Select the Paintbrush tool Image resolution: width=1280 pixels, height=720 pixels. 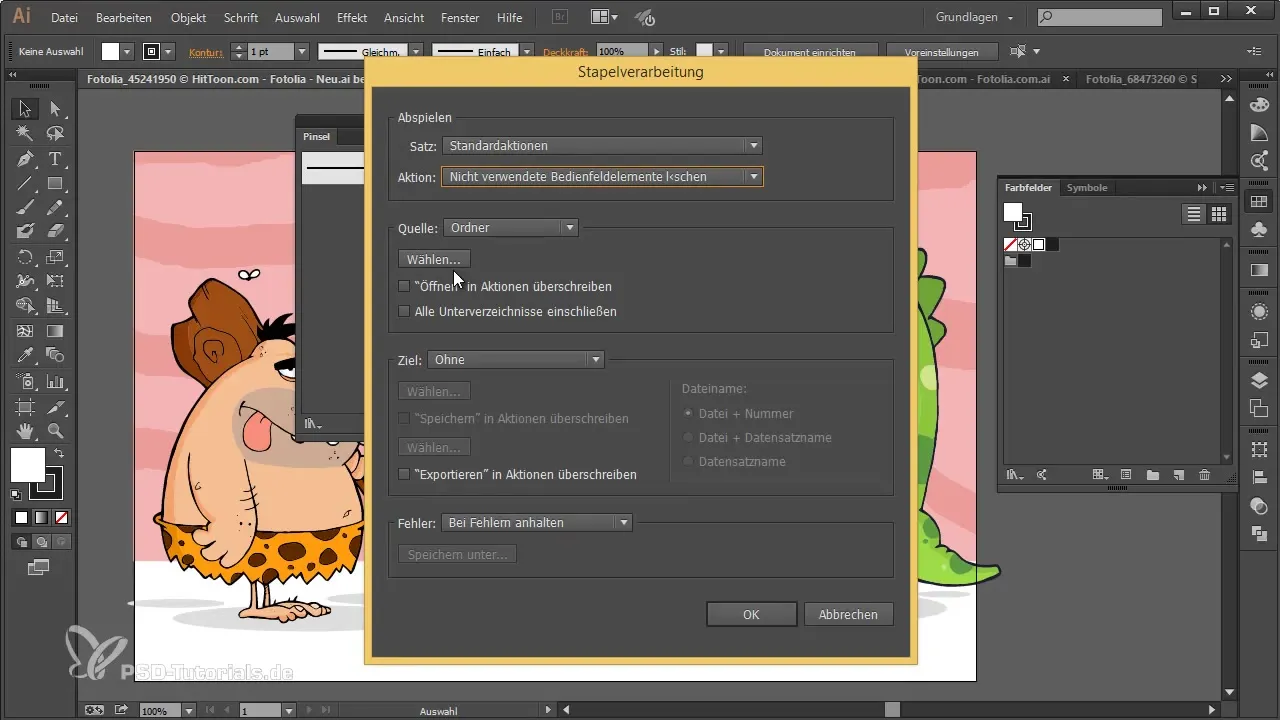(26, 207)
